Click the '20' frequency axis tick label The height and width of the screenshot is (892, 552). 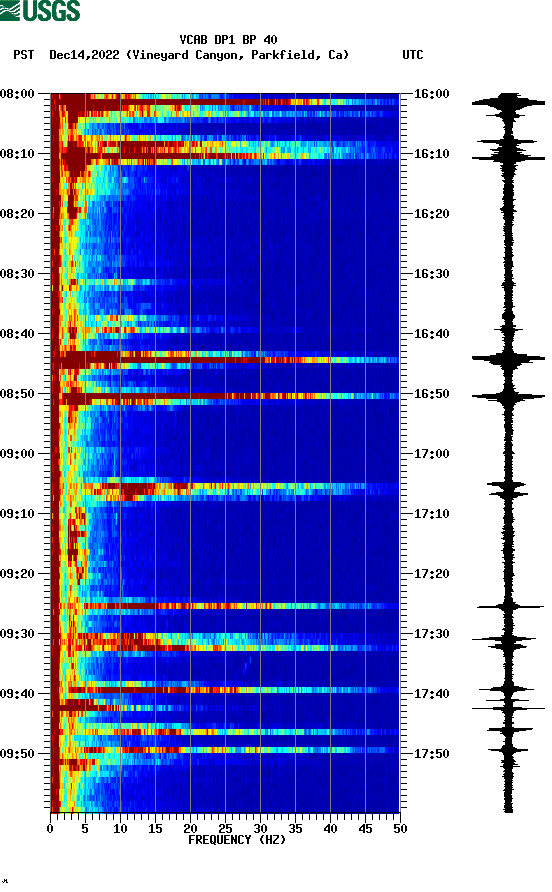[x=190, y=829]
